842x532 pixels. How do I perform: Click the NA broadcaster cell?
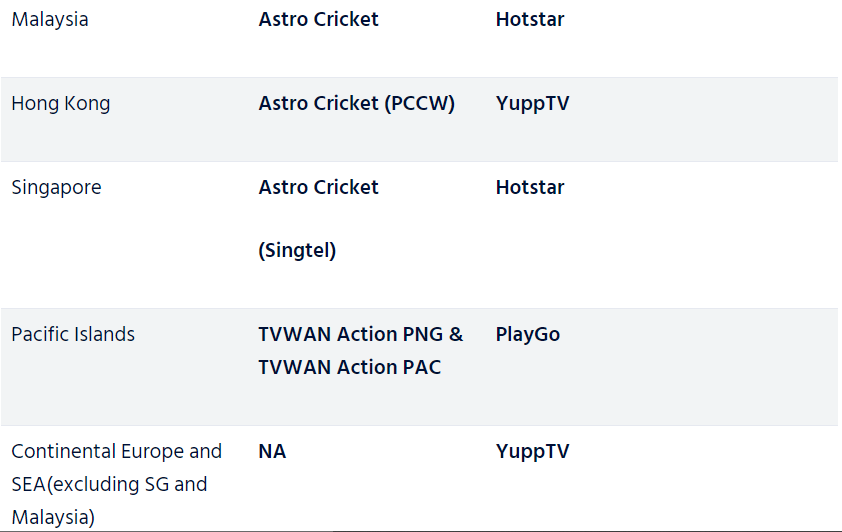[272, 451]
